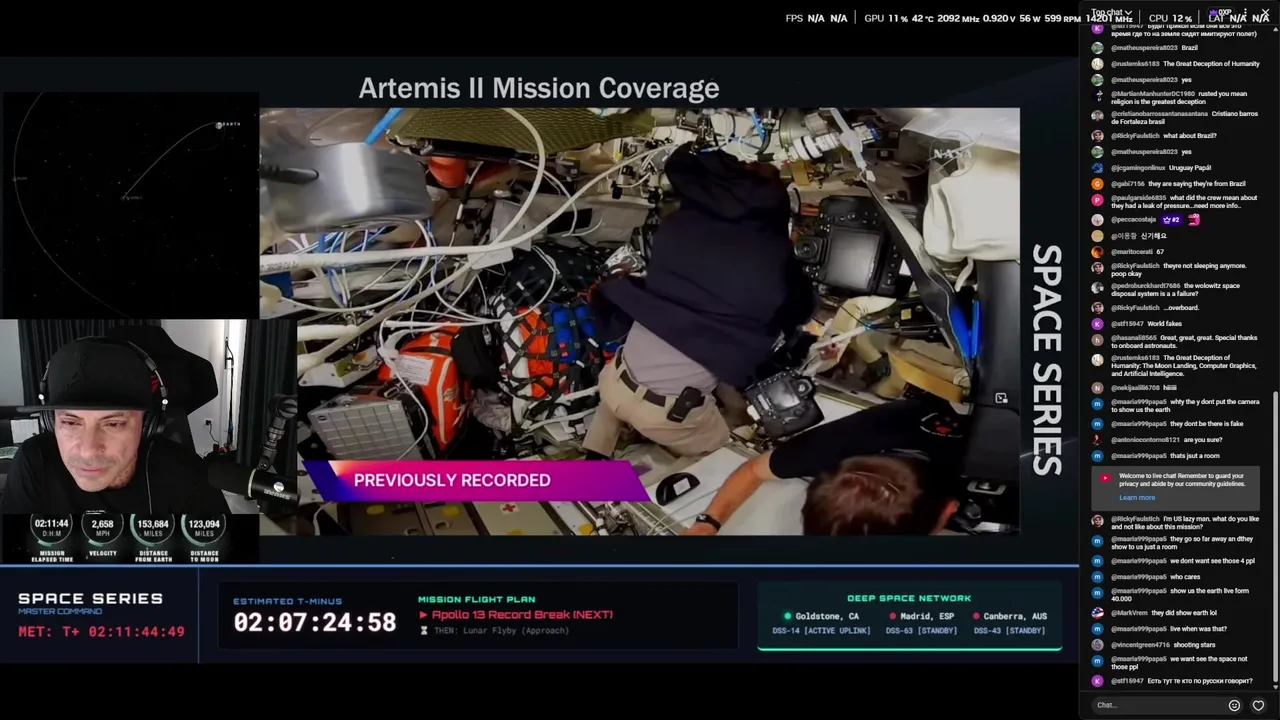This screenshot has width=1280, height=720.
Task: Click @maaria999papa5 username on 'live when was that?'
Action: pyautogui.click(x=1139, y=629)
